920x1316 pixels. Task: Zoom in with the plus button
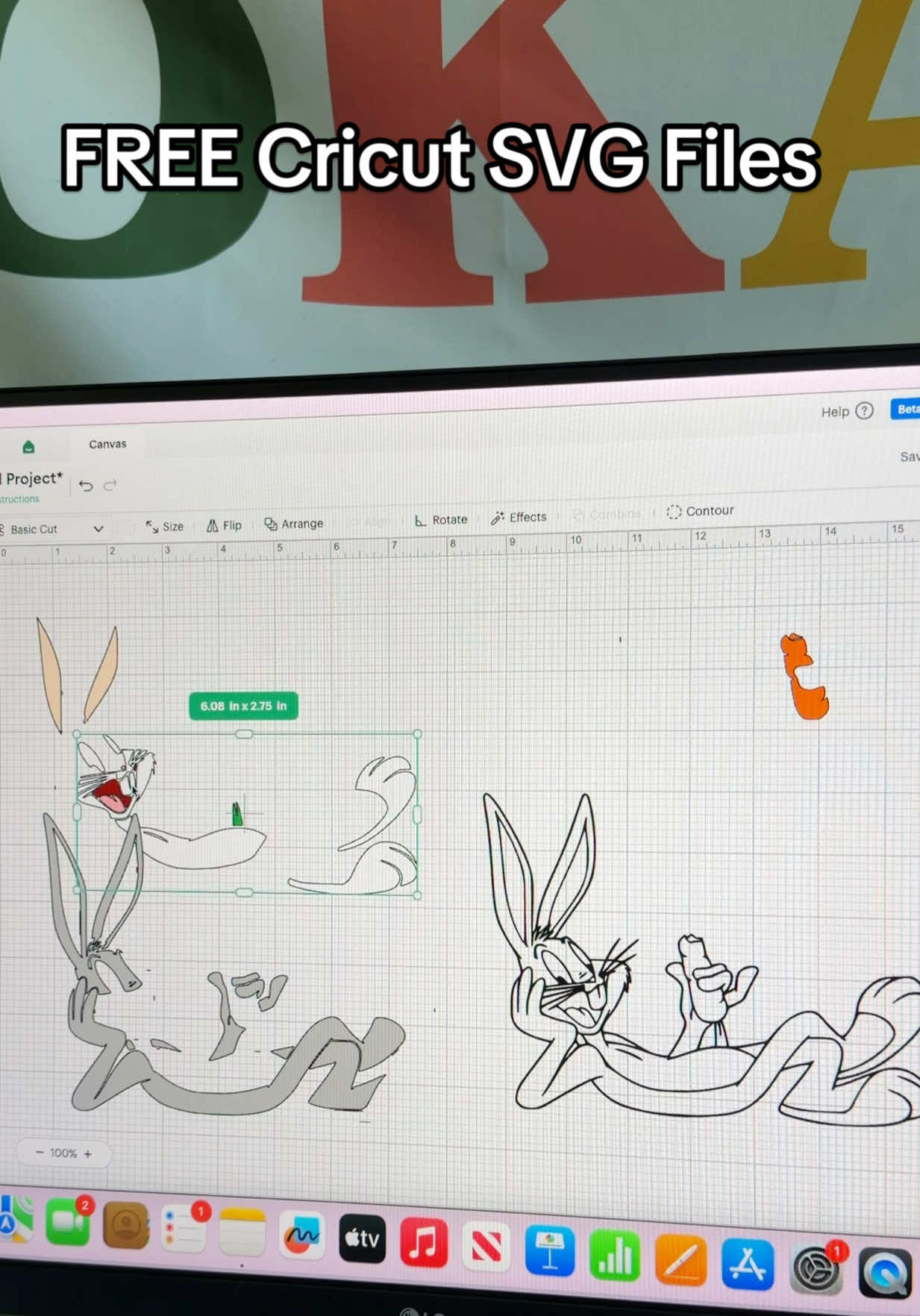pyautogui.click(x=88, y=1153)
